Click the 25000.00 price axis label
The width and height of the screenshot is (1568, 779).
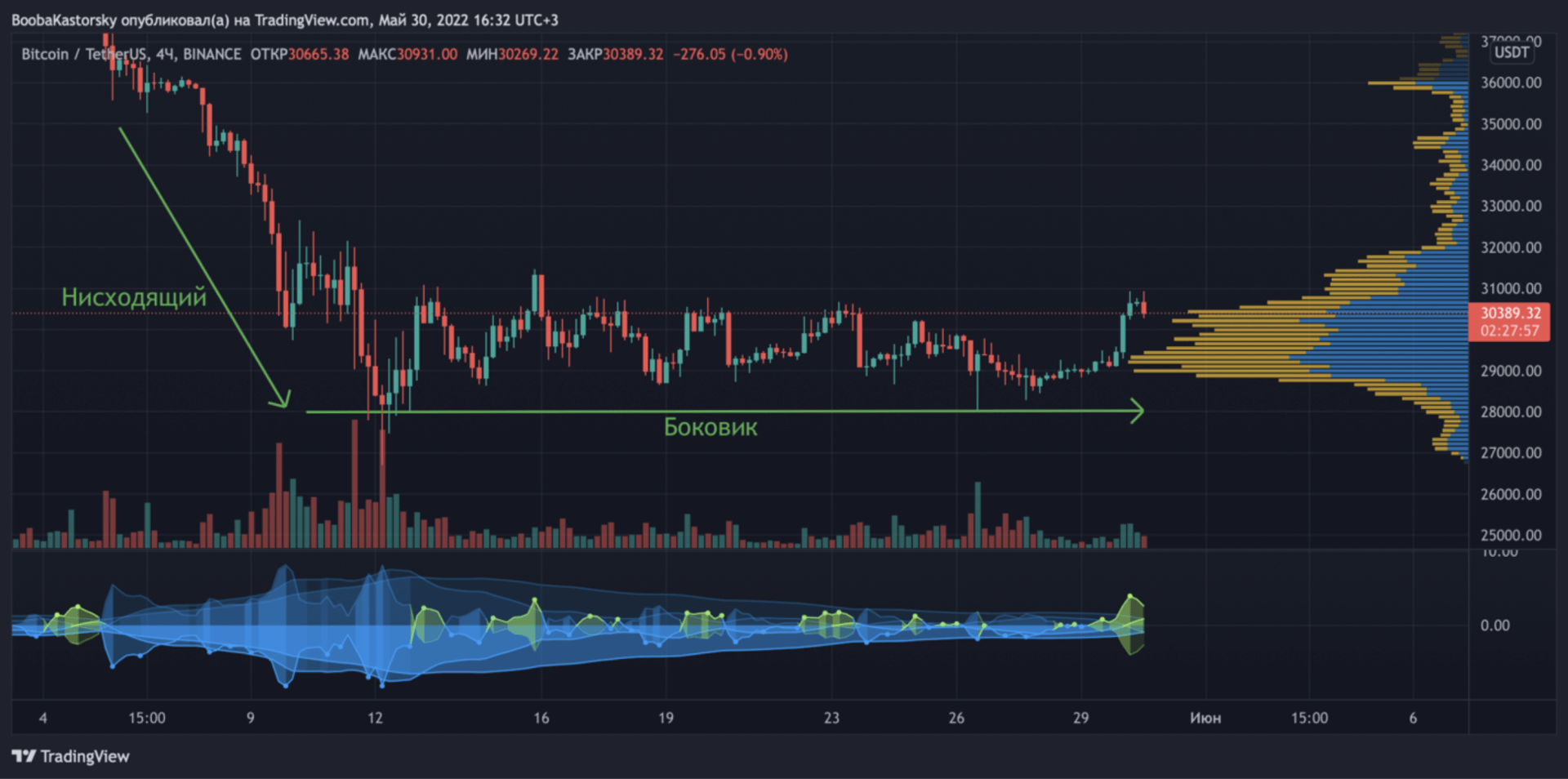pyautogui.click(x=1511, y=536)
